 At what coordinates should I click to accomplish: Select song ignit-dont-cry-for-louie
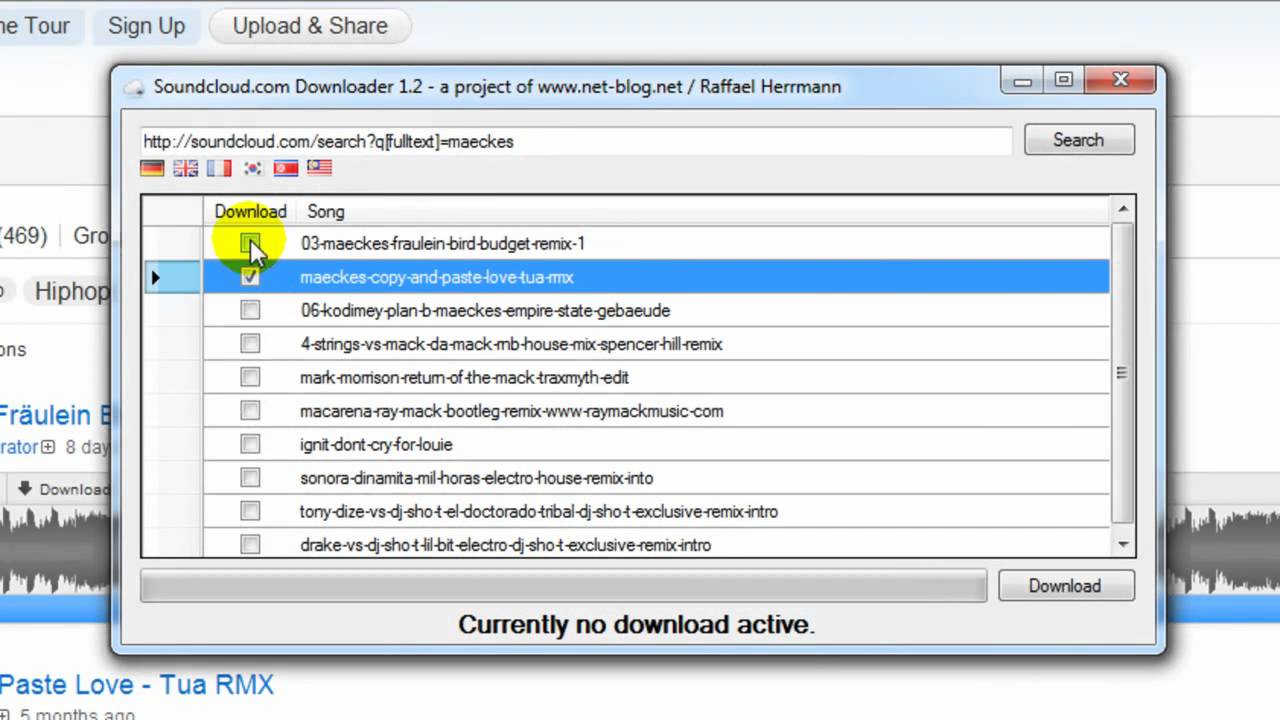pos(376,444)
